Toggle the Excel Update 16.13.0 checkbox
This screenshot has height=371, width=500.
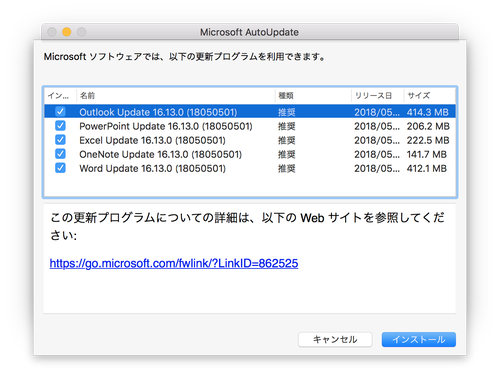coord(60,140)
